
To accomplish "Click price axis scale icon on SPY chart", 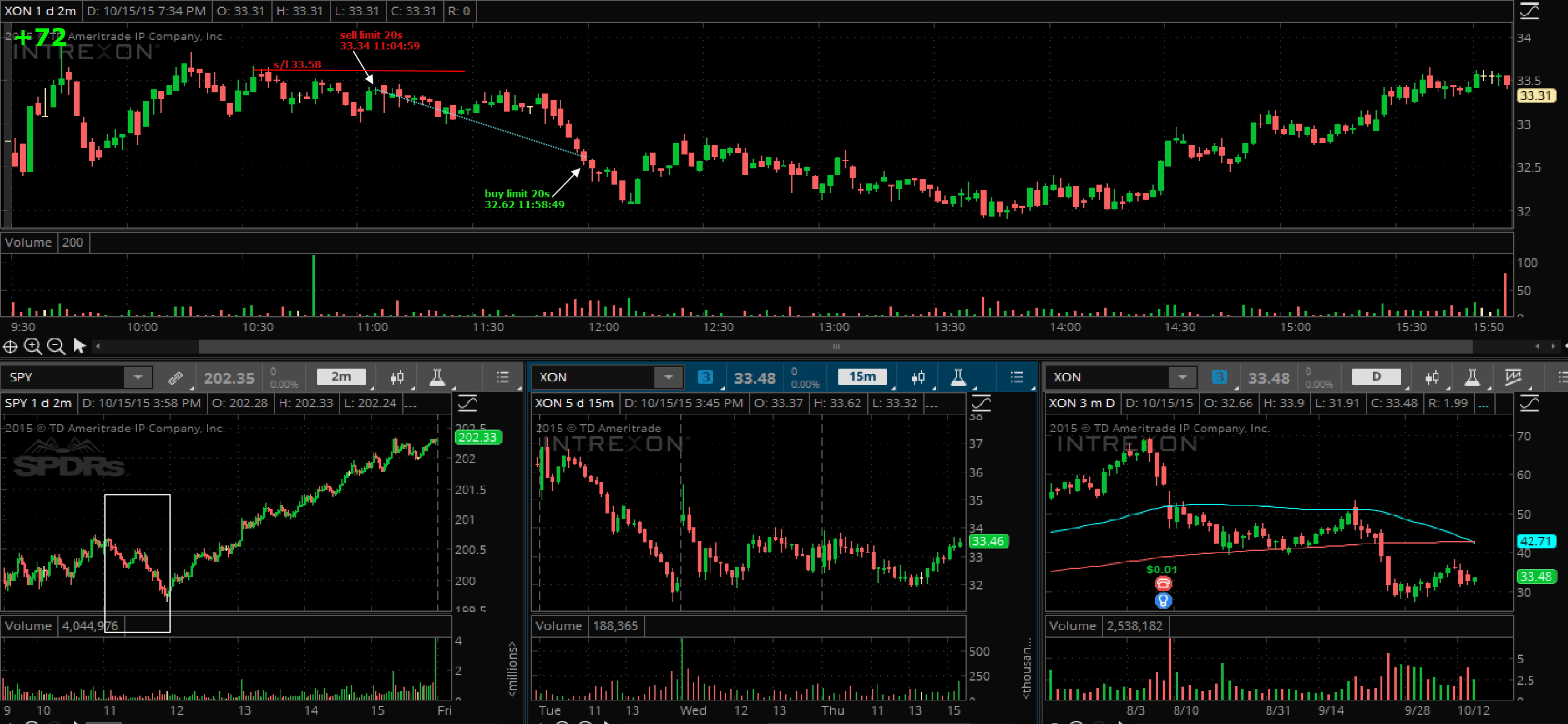I will coord(467,403).
